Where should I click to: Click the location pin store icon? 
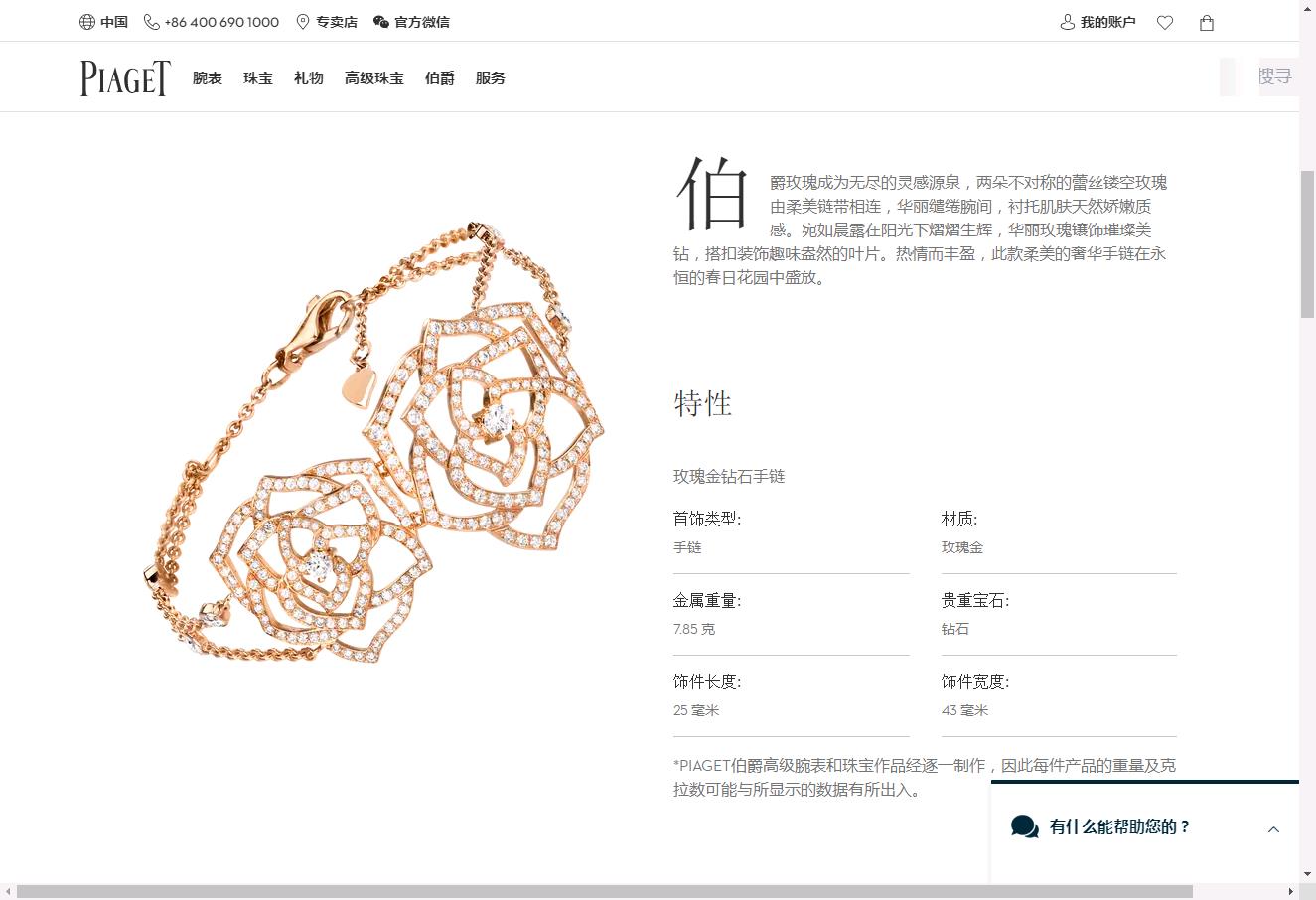303,22
